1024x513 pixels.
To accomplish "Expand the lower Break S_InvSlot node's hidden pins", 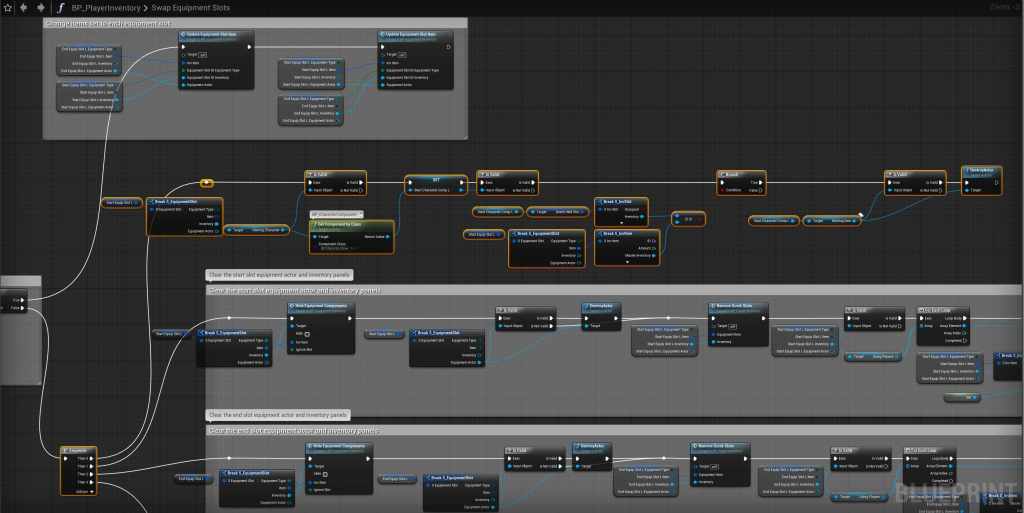I will [626, 260].
